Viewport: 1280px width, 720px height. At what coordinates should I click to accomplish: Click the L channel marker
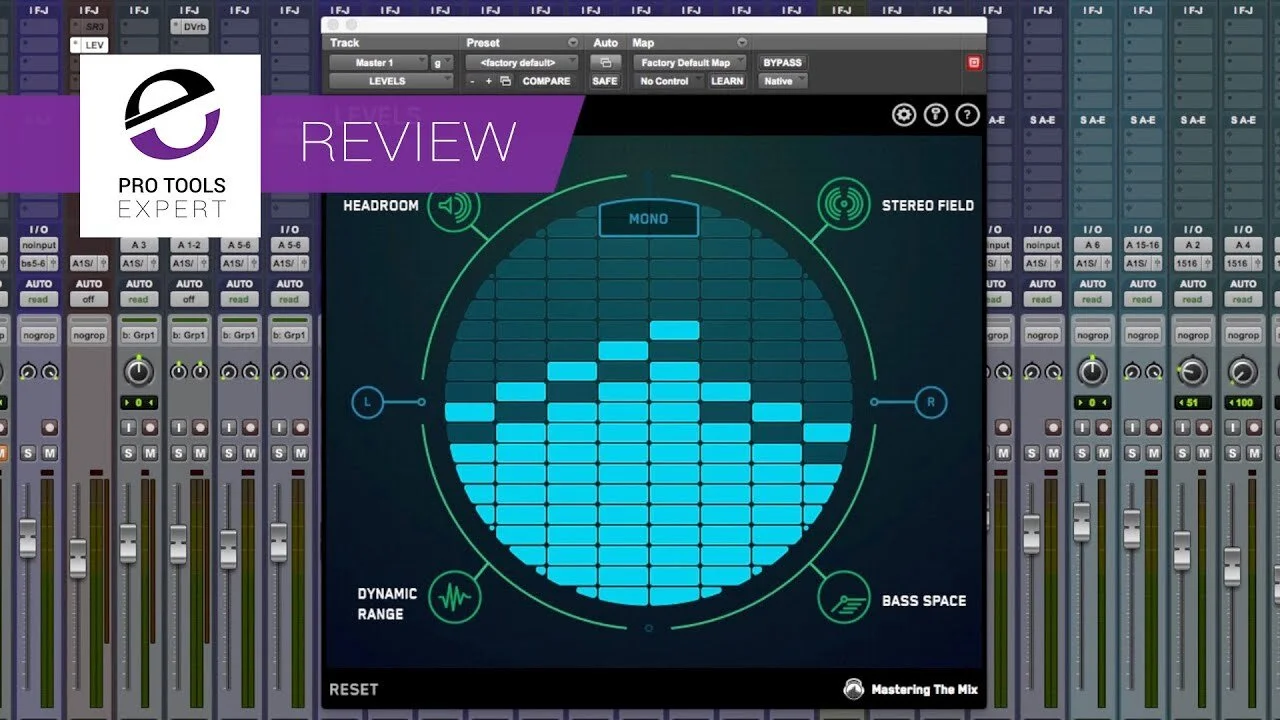click(x=367, y=403)
